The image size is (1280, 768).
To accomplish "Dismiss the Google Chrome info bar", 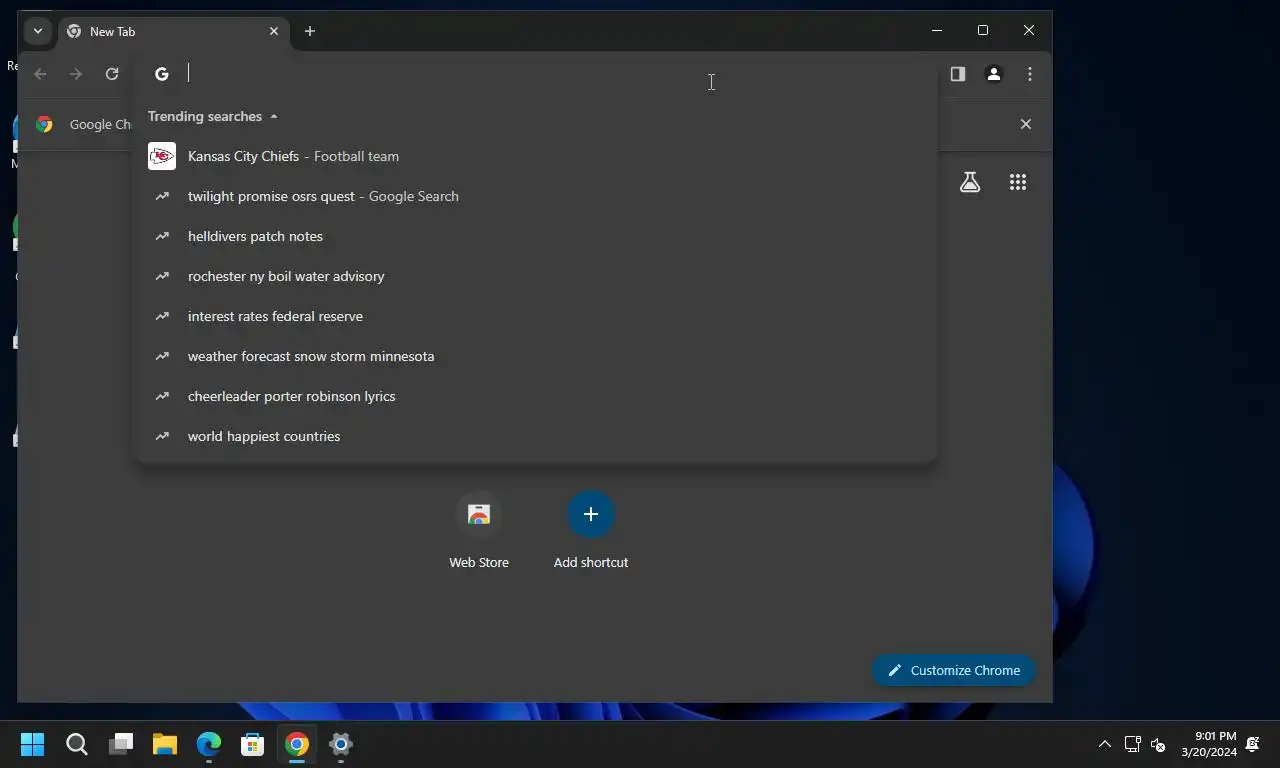I will 1025,124.
